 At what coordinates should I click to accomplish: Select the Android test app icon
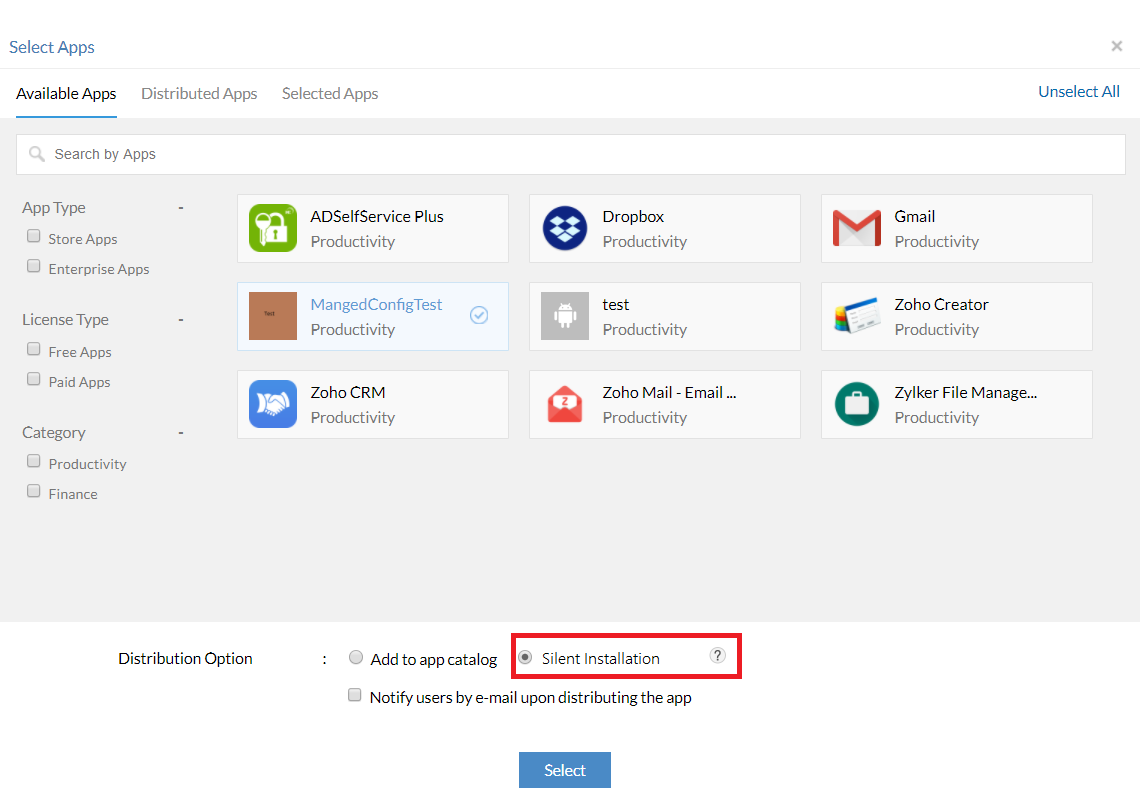564,316
